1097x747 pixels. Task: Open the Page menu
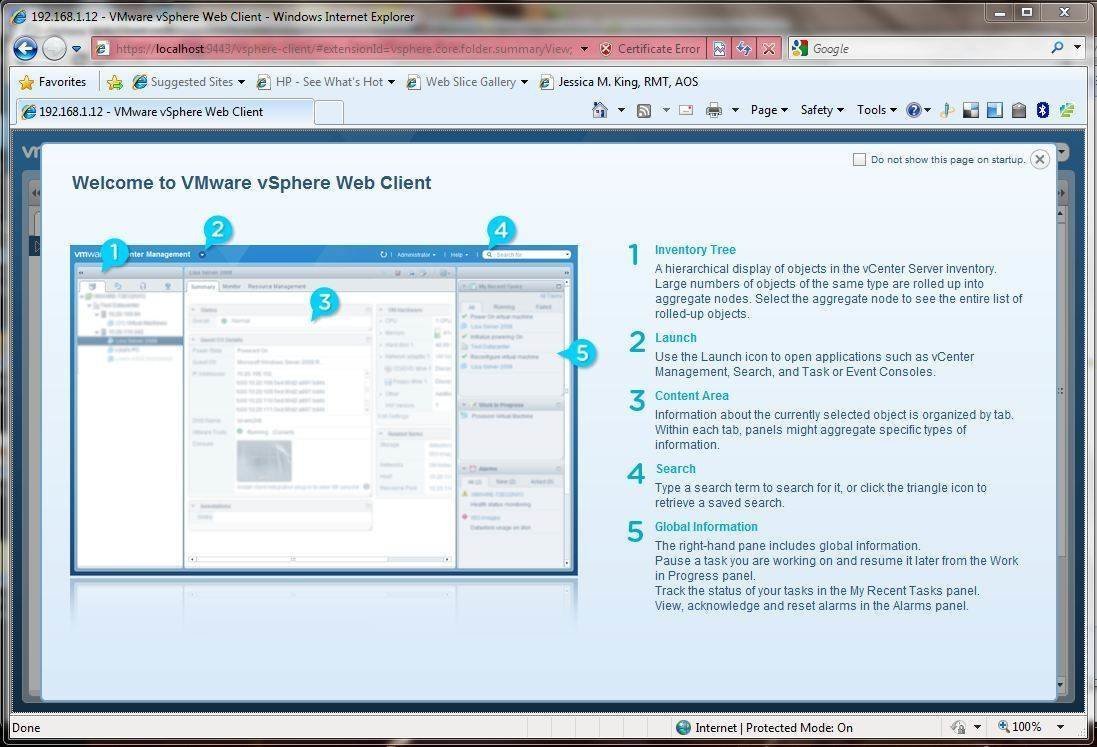(x=768, y=110)
